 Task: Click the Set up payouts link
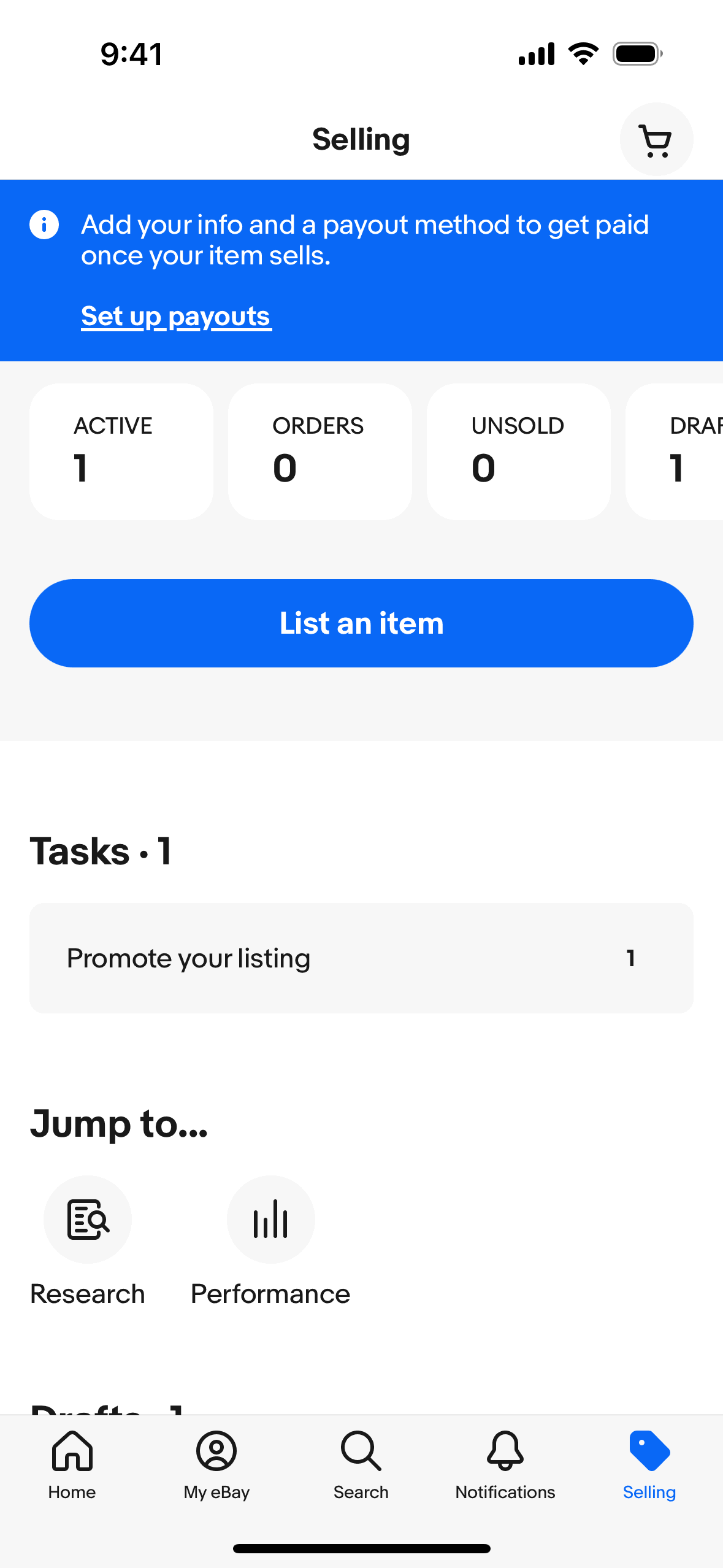176,317
